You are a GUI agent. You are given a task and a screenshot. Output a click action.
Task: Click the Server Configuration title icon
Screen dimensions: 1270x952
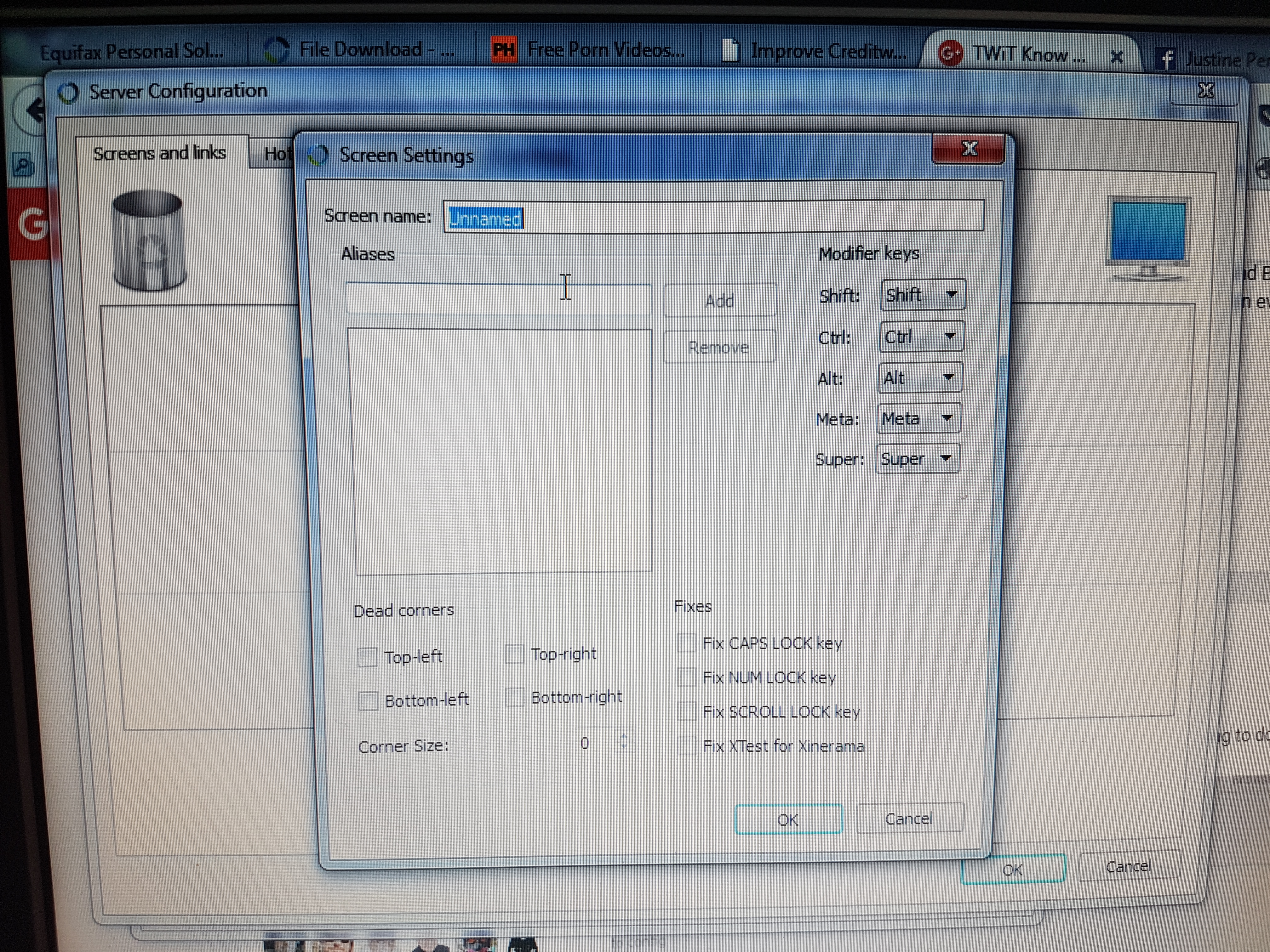68,93
